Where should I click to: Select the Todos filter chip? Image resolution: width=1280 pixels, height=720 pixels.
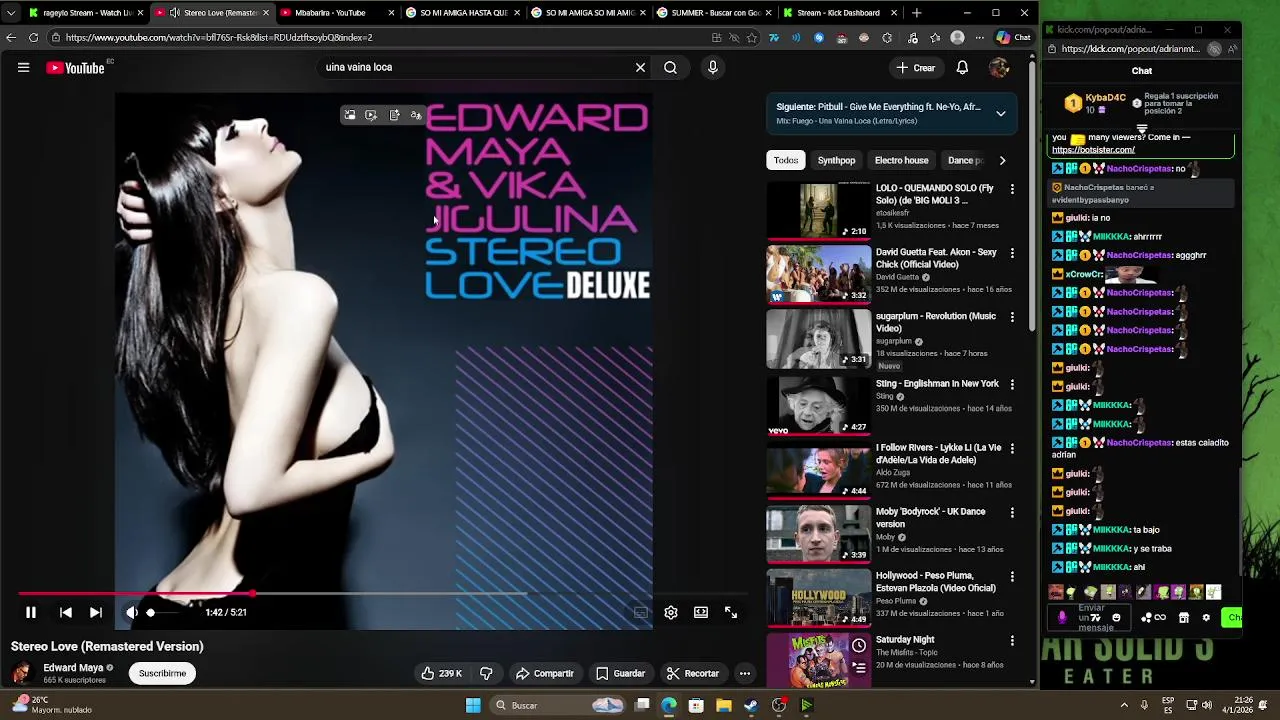pyautogui.click(x=786, y=160)
